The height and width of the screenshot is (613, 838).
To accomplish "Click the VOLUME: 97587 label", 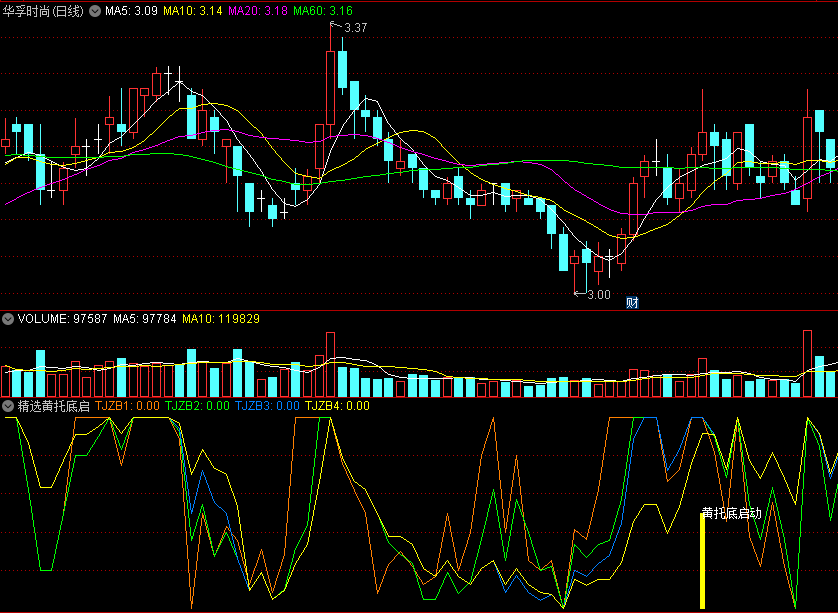I will pos(63,319).
